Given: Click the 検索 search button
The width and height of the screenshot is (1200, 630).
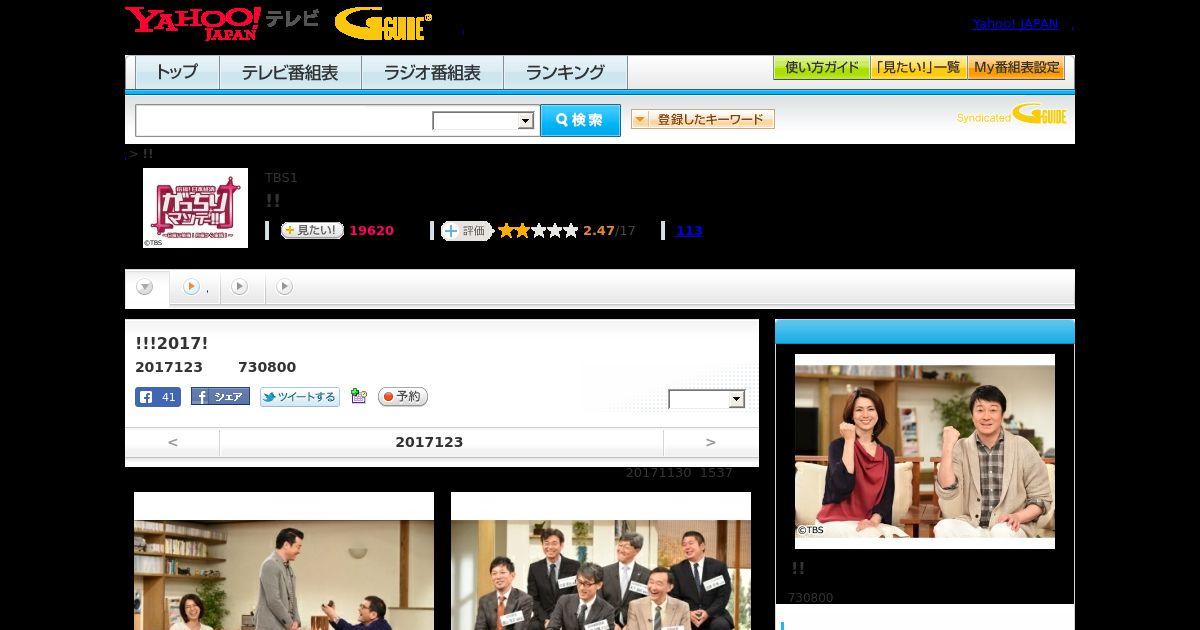Looking at the screenshot, I should [580, 121].
